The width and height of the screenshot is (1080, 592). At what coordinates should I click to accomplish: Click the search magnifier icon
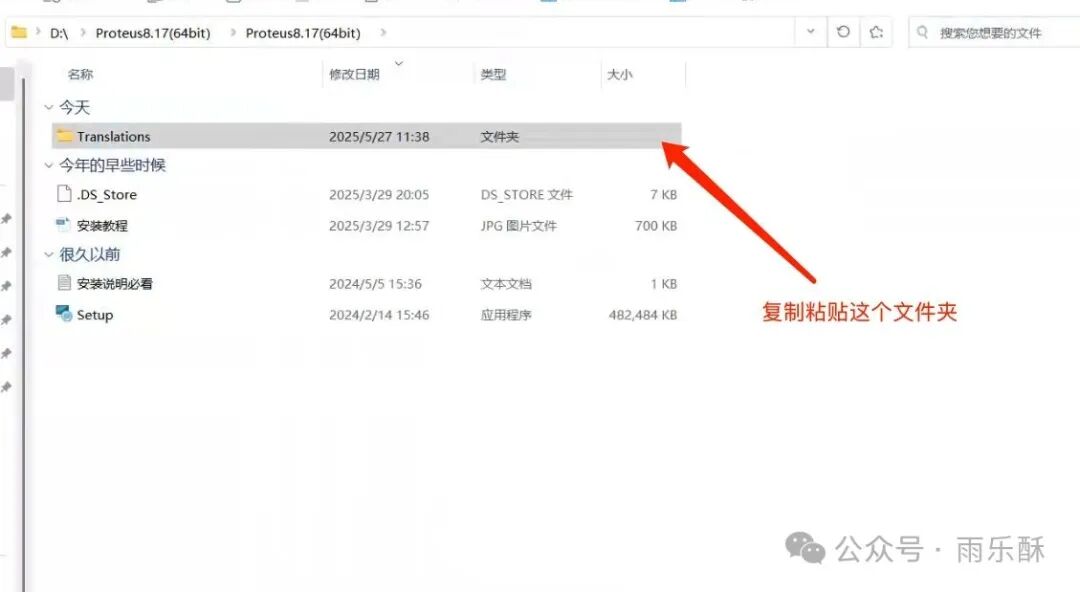pyautogui.click(x=924, y=33)
